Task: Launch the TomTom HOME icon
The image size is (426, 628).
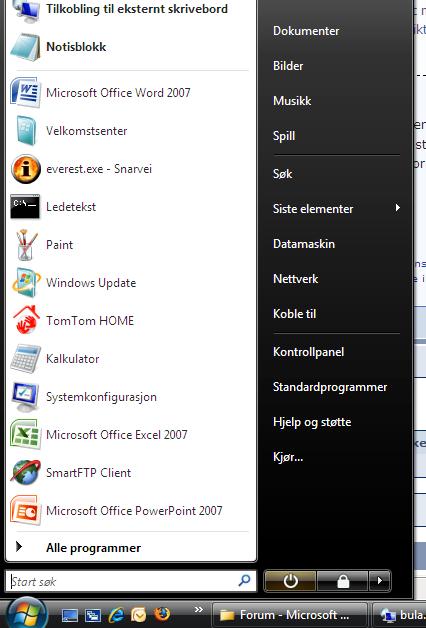Action: click(26, 320)
